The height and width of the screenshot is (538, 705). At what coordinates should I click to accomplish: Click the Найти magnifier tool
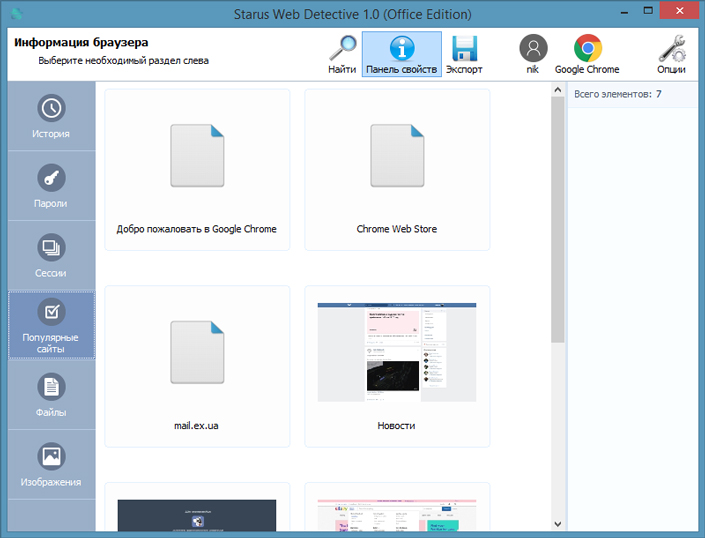342,54
